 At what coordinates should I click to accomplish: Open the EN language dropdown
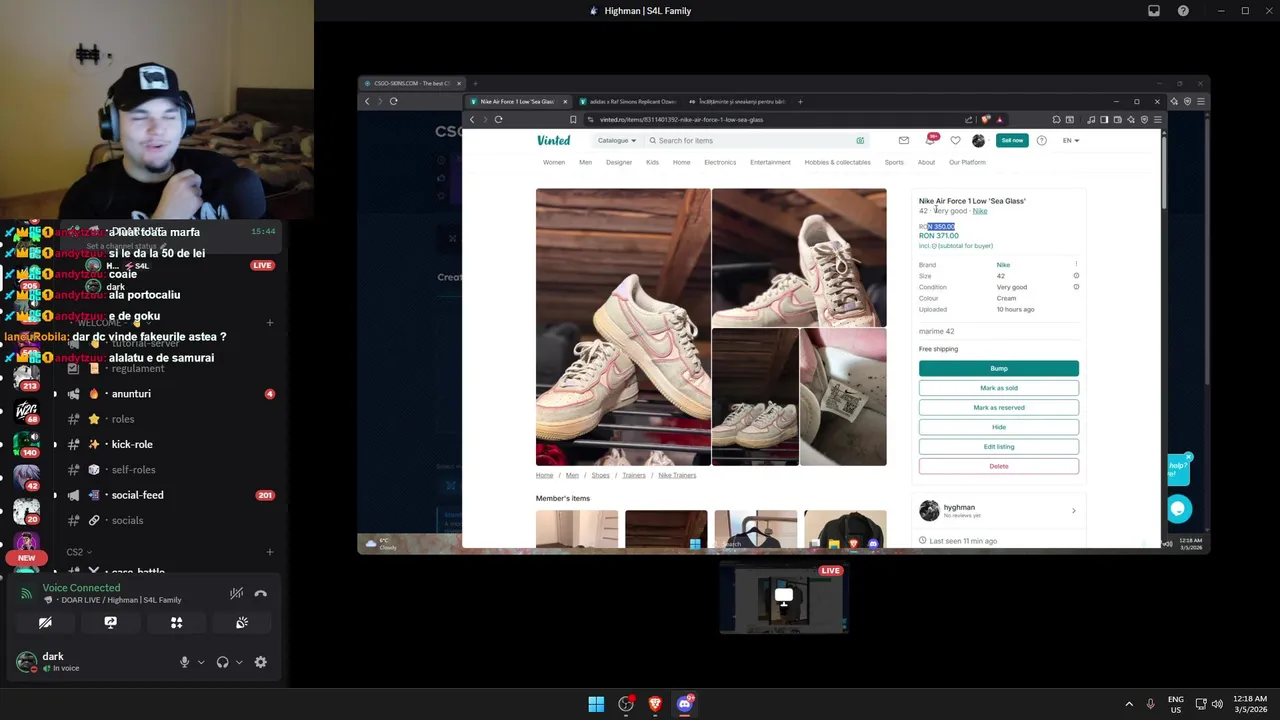[1071, 141]
